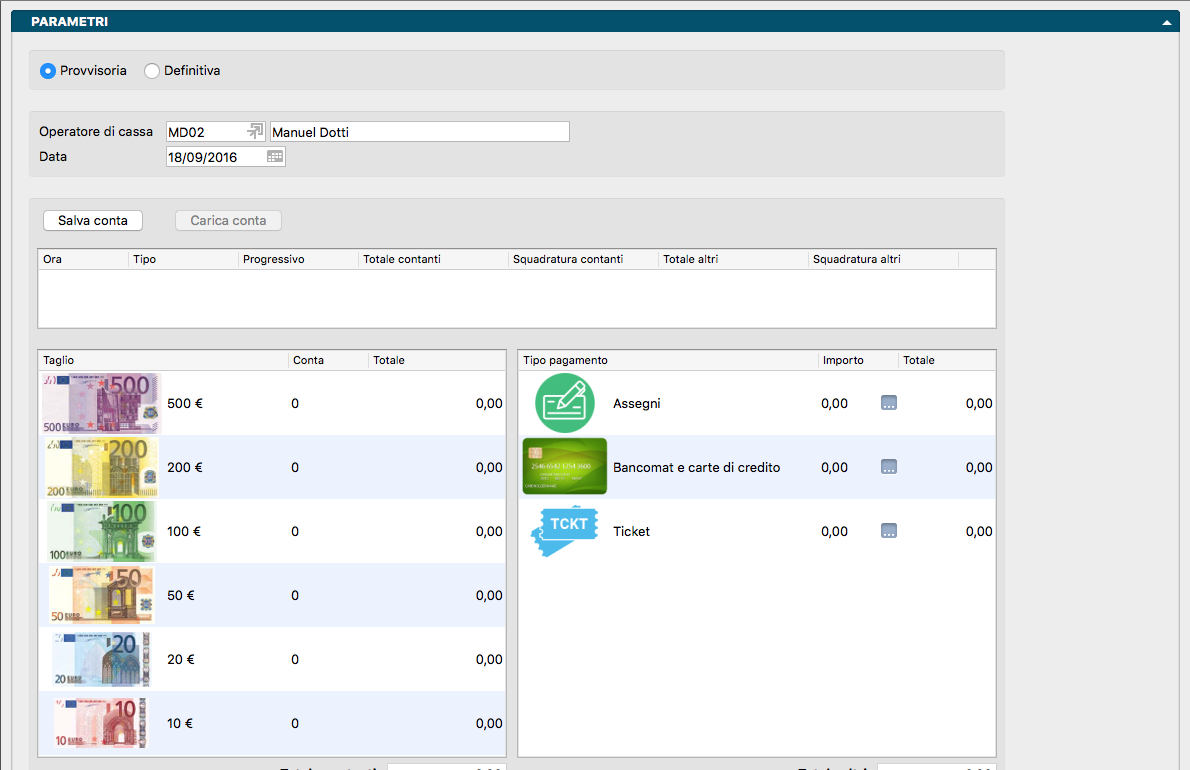Open detail button for Bancomat row

[x=888, y=467]
